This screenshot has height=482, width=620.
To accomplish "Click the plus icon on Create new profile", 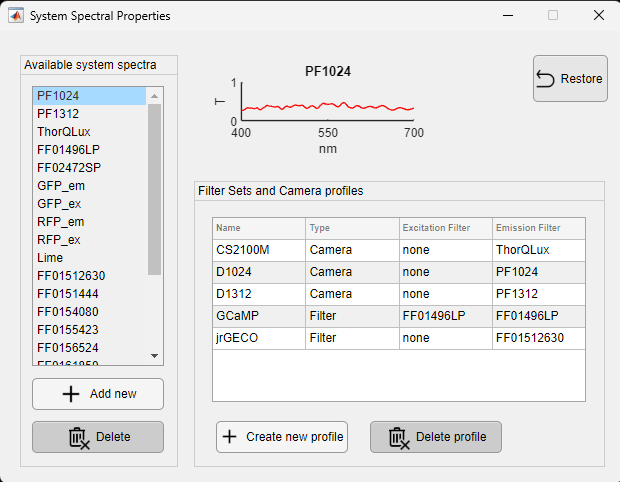I will [229, 437].
